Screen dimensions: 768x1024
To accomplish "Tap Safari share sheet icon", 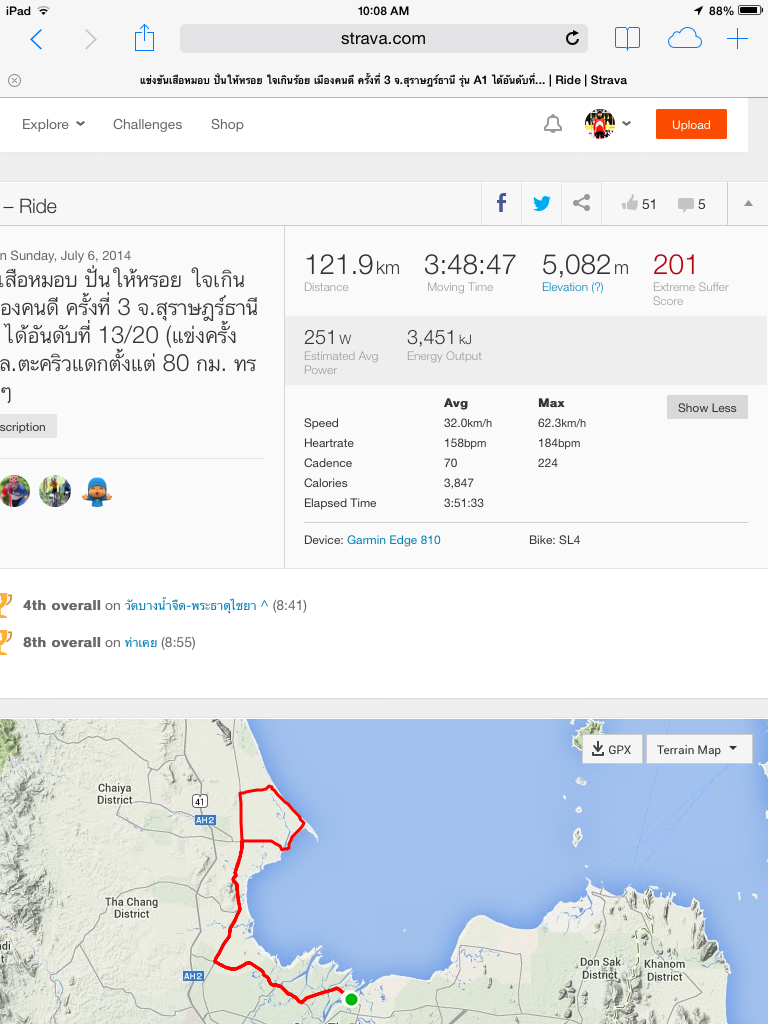I will coord(144,39).
